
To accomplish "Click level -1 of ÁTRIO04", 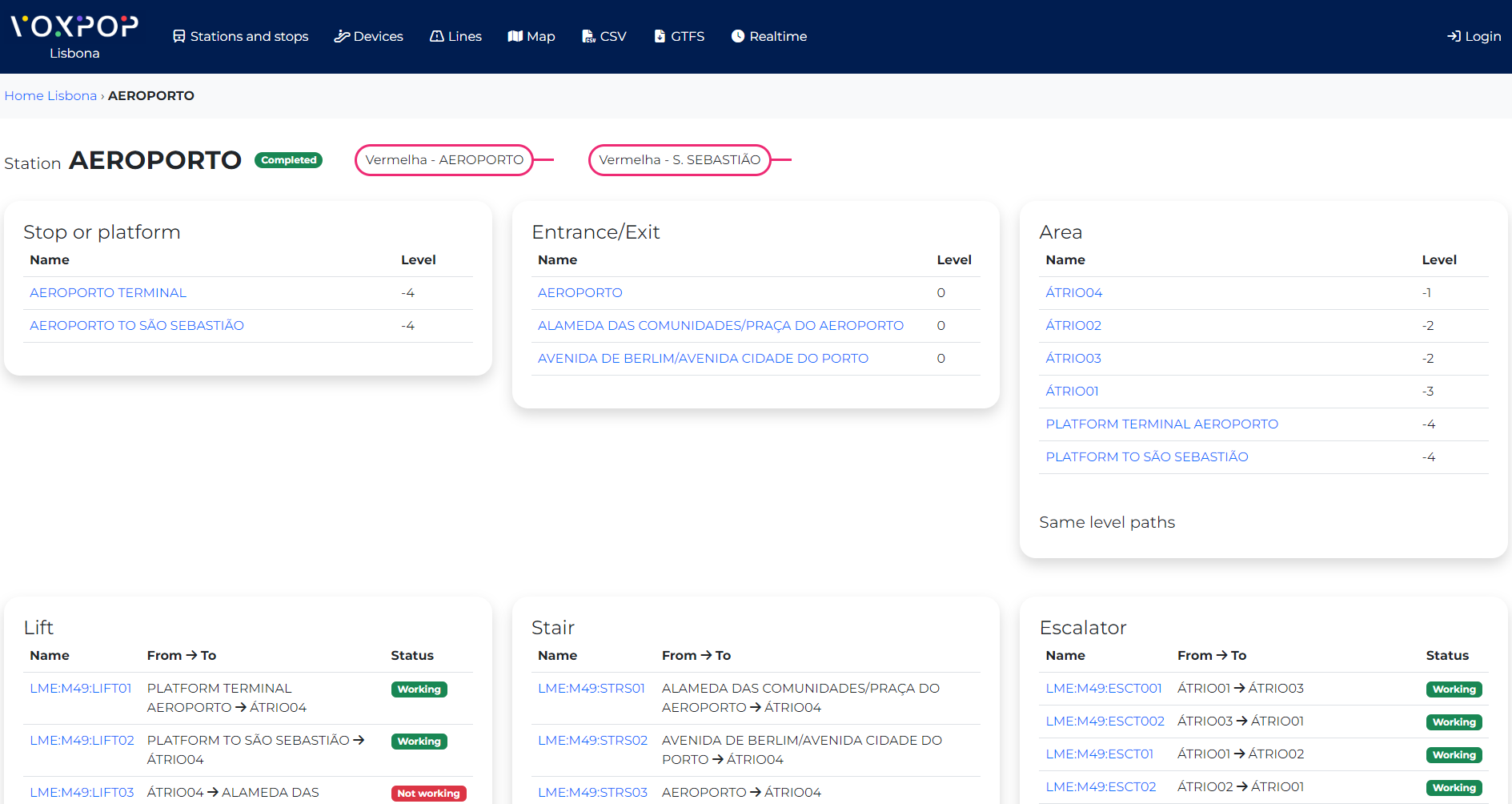I will point(1426,292).
